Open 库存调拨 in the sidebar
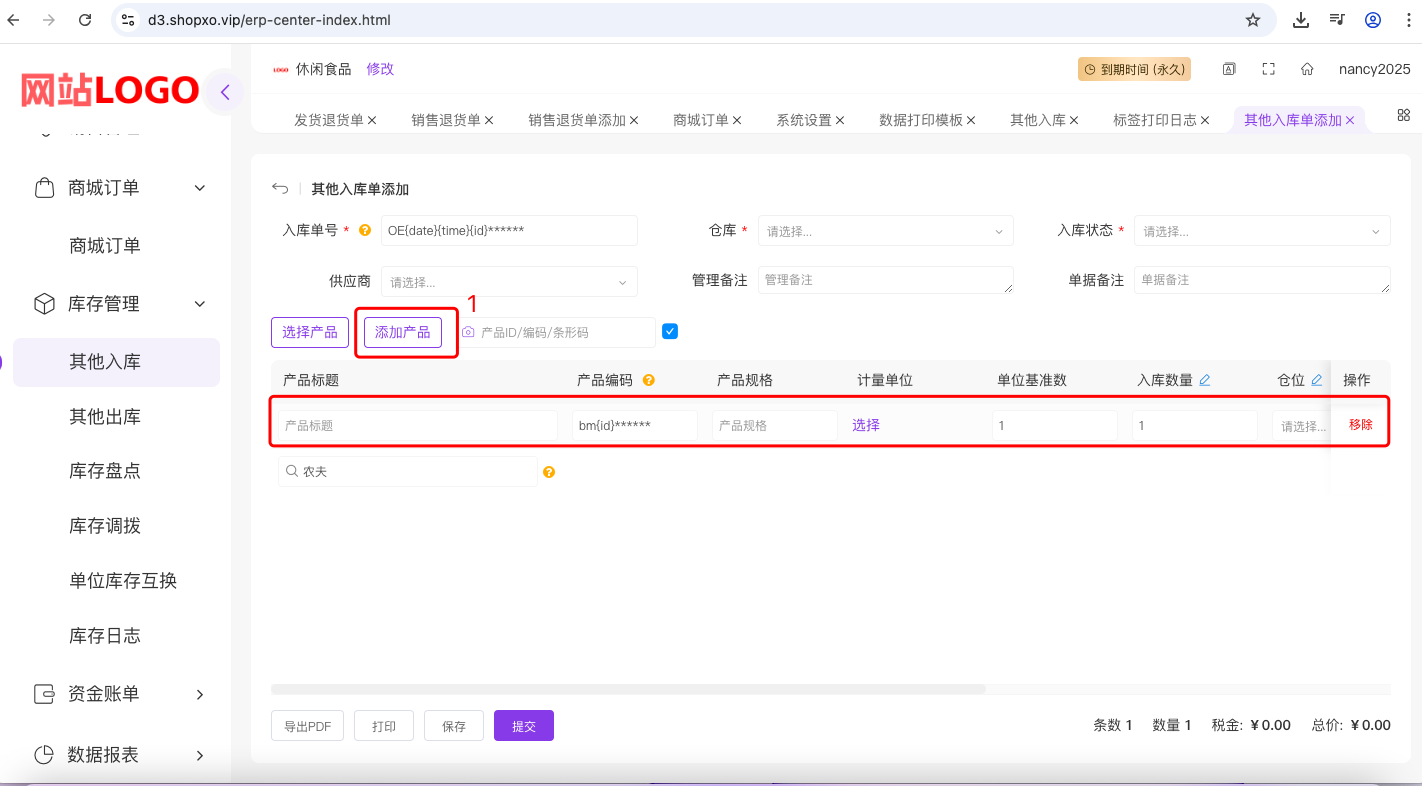Viewport: 1422px width, 786px height. pos(105,526)
